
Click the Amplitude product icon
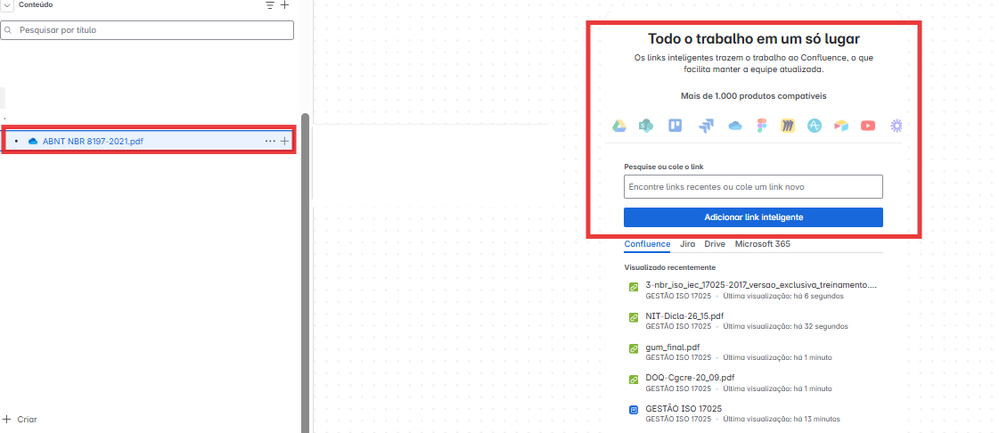pyautogui.click(x=814, y=125)
